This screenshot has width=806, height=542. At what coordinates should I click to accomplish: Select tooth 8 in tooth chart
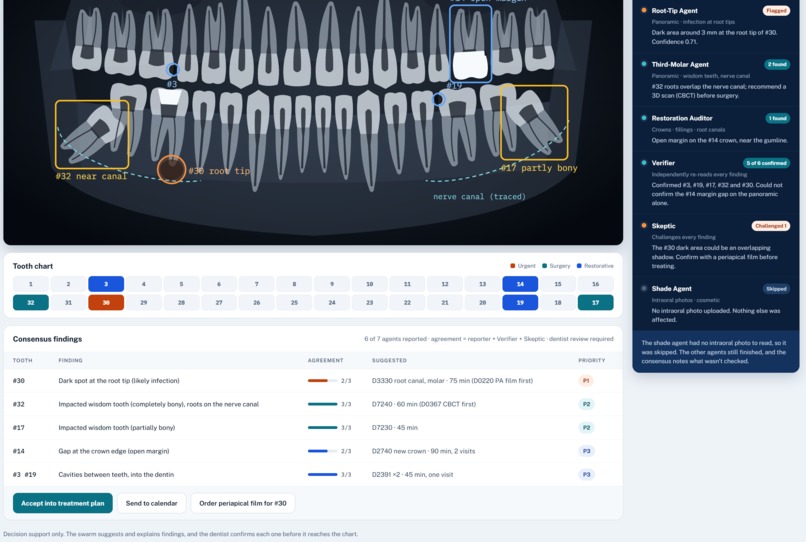pos(294,284)
